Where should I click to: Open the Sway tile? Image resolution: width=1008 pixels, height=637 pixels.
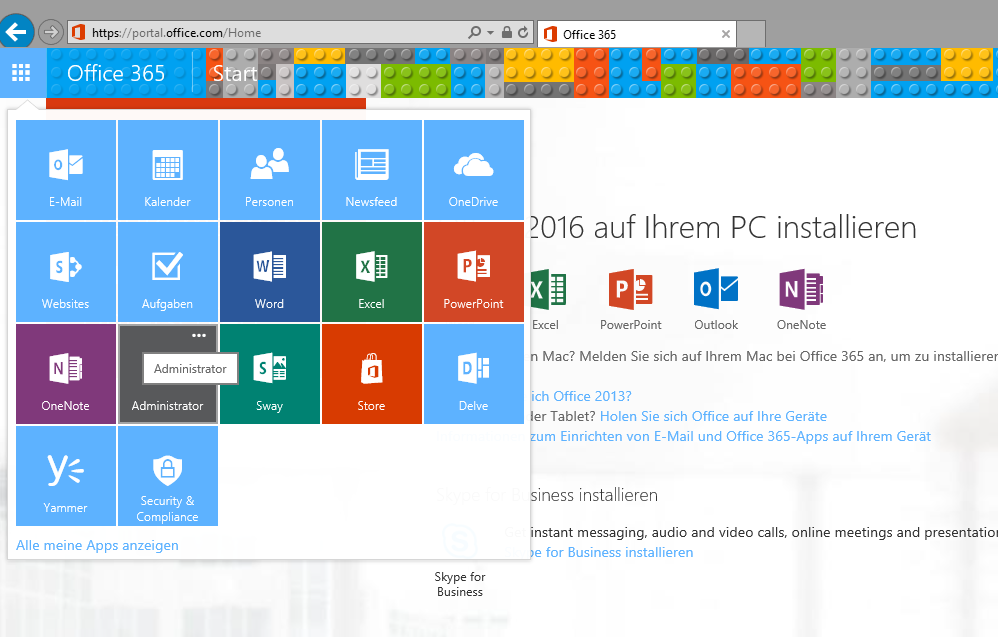270,374
